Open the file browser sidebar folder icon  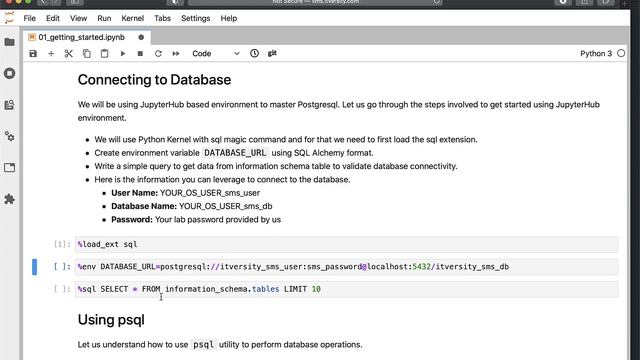pos(9,42)
